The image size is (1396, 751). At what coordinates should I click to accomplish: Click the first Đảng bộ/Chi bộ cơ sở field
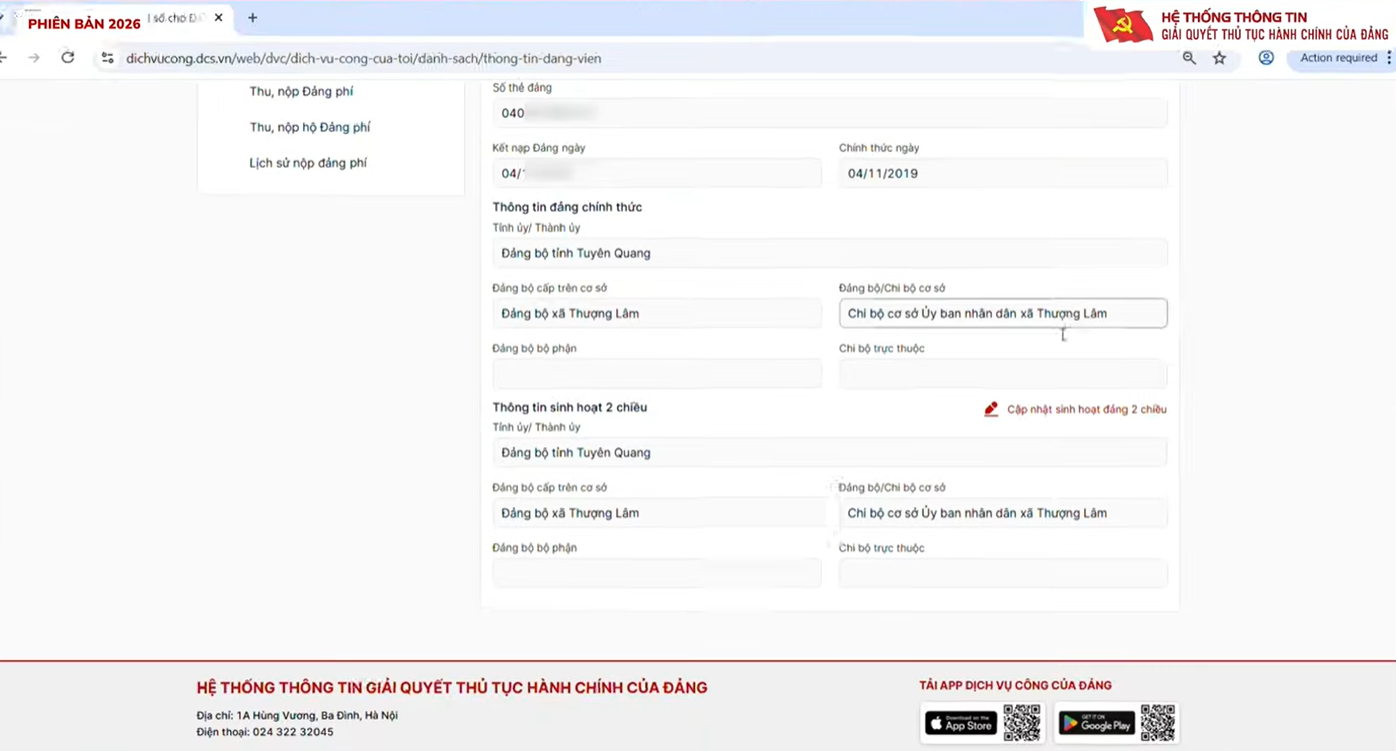pyautogui.click(x=1002, y=313)
